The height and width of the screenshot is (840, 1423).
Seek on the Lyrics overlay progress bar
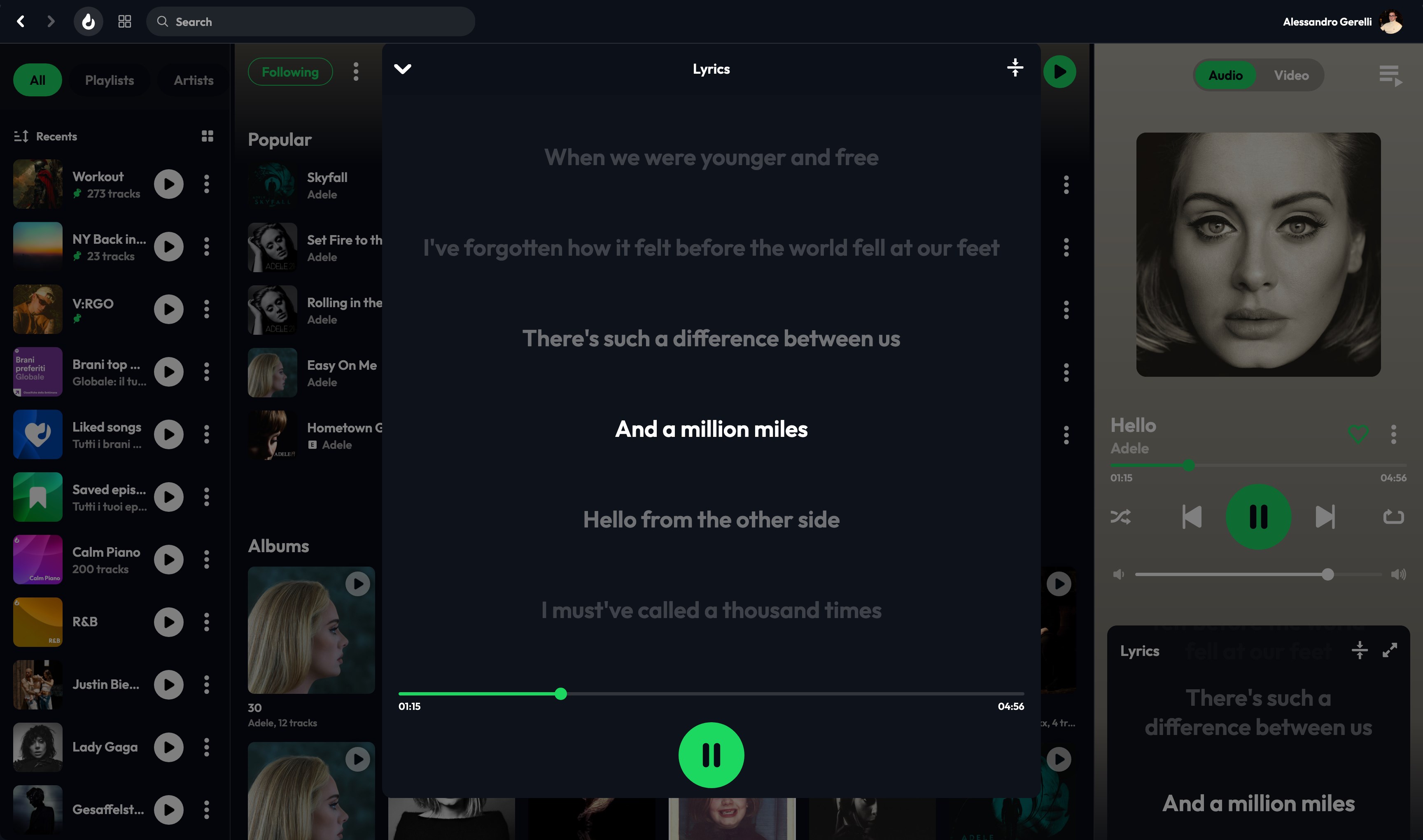pos(711,693)
